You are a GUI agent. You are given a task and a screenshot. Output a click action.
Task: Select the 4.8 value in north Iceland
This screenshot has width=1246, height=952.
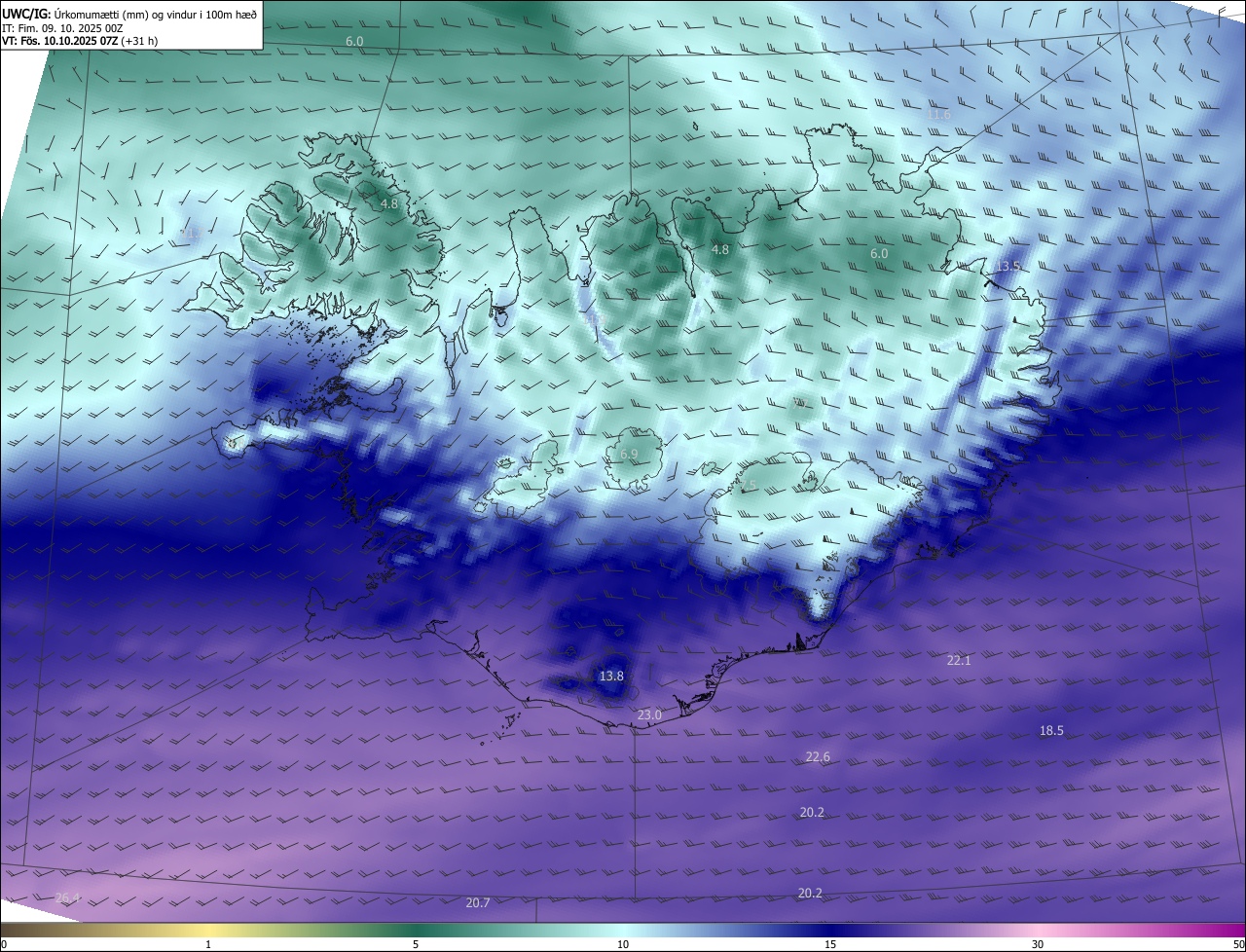[719, 250]
